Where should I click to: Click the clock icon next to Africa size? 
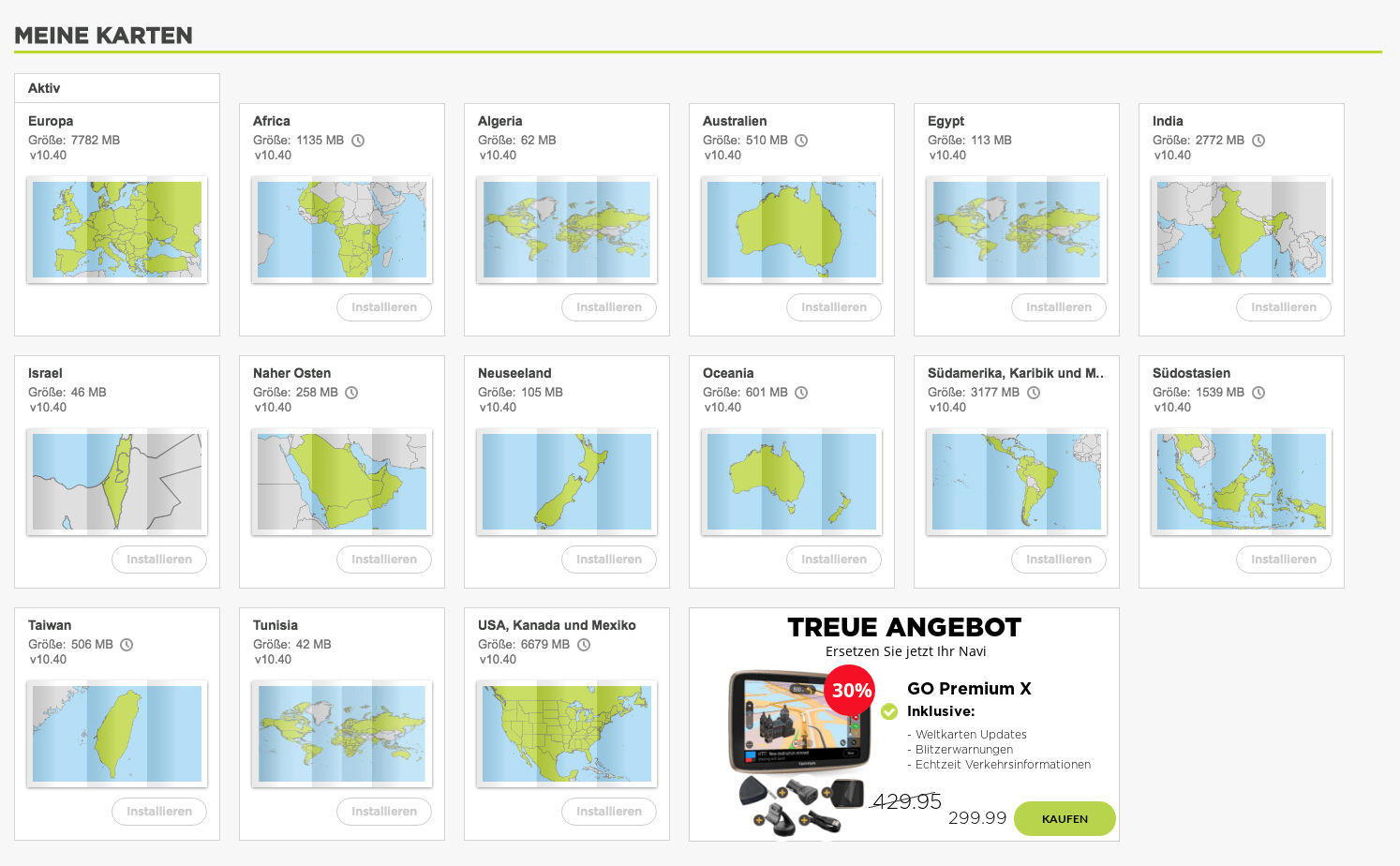pyautogui.click(x=358, y=141)
